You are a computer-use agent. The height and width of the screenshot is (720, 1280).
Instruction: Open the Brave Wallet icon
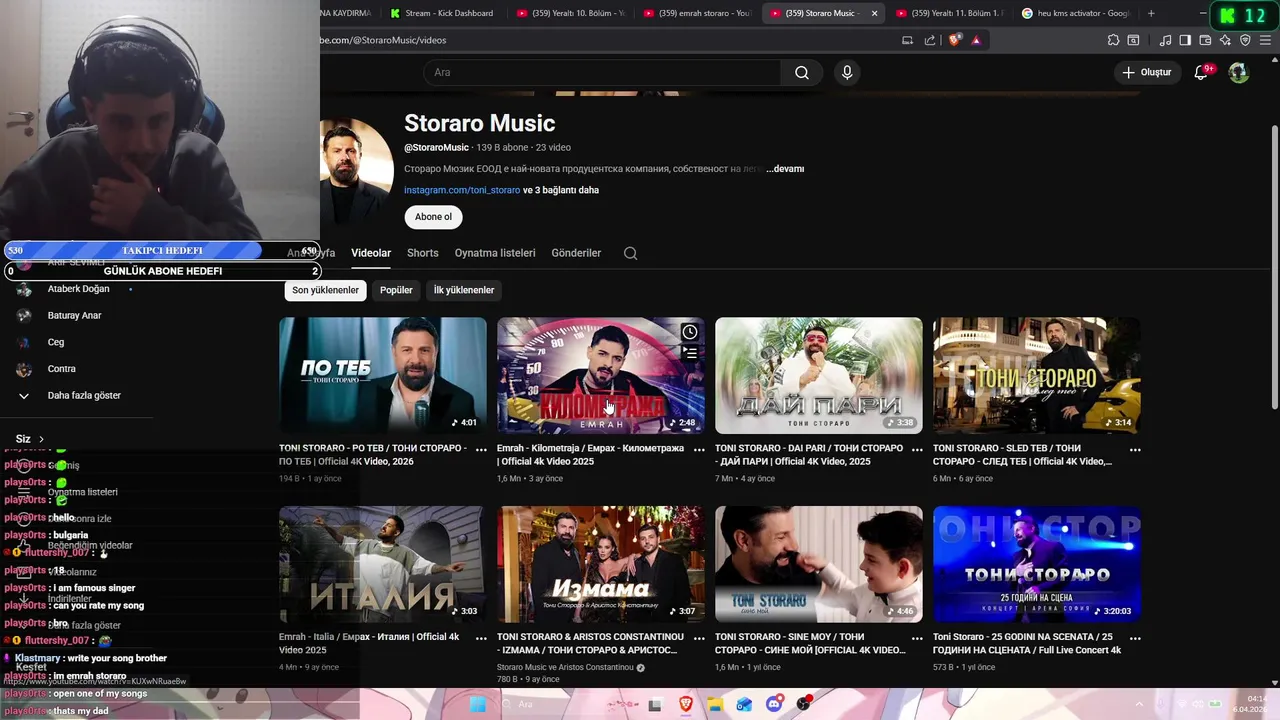pos(1205,40)
